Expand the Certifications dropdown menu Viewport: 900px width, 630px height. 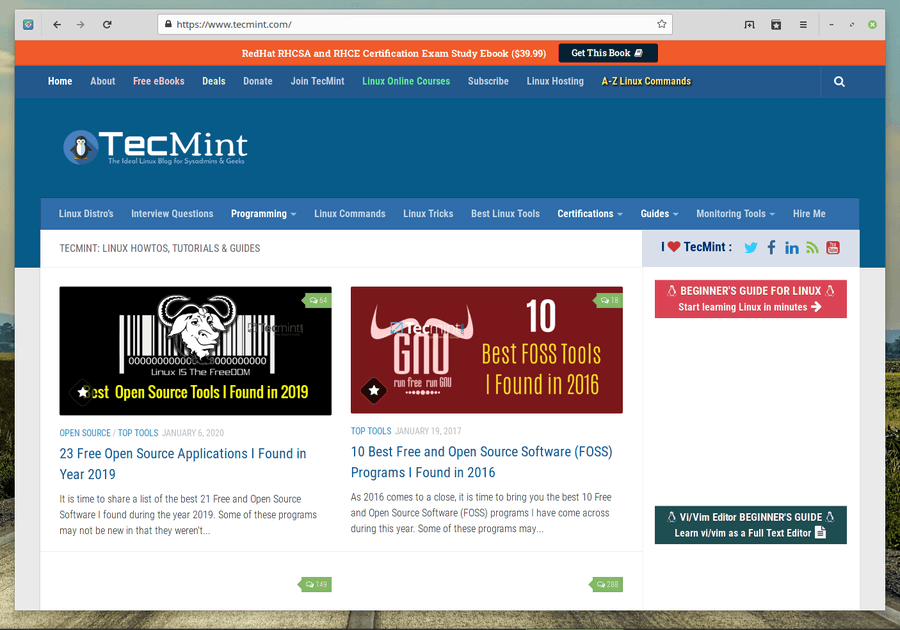[x=590, y=213]
